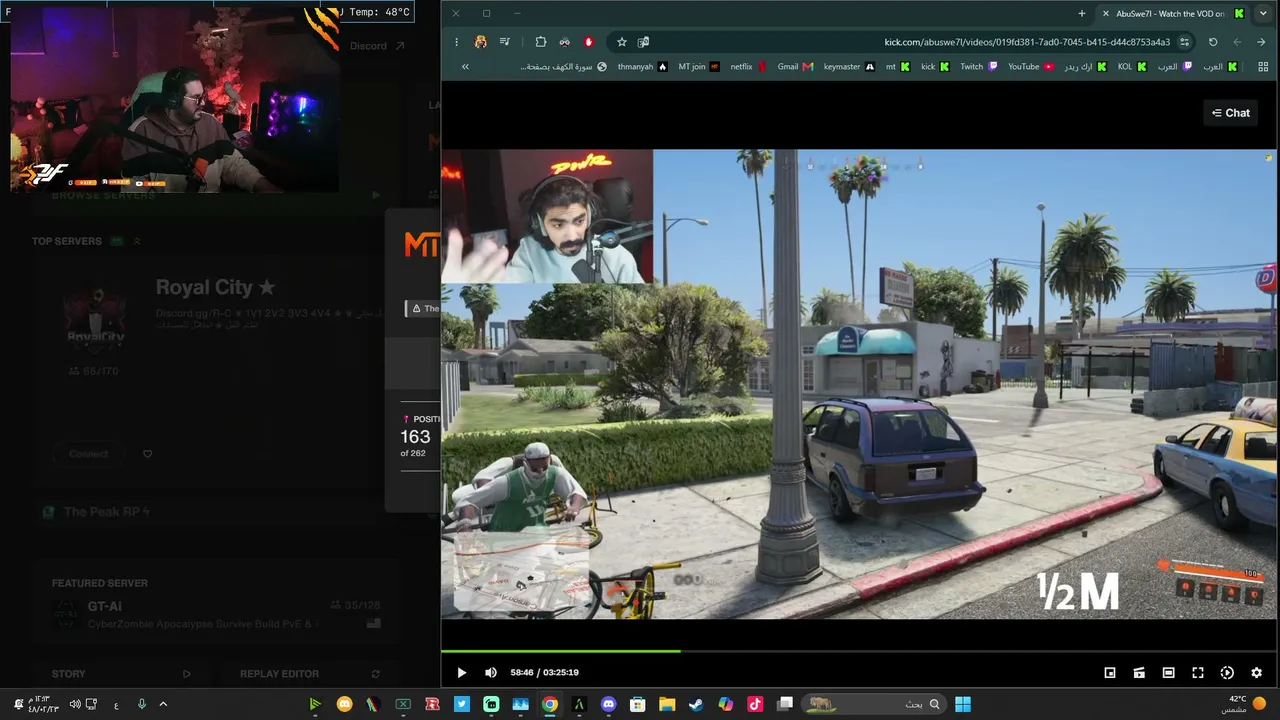Viewport: 1280px width, 720px height.
Task: Play the Kick VOD video
Action: coord(461,673)
